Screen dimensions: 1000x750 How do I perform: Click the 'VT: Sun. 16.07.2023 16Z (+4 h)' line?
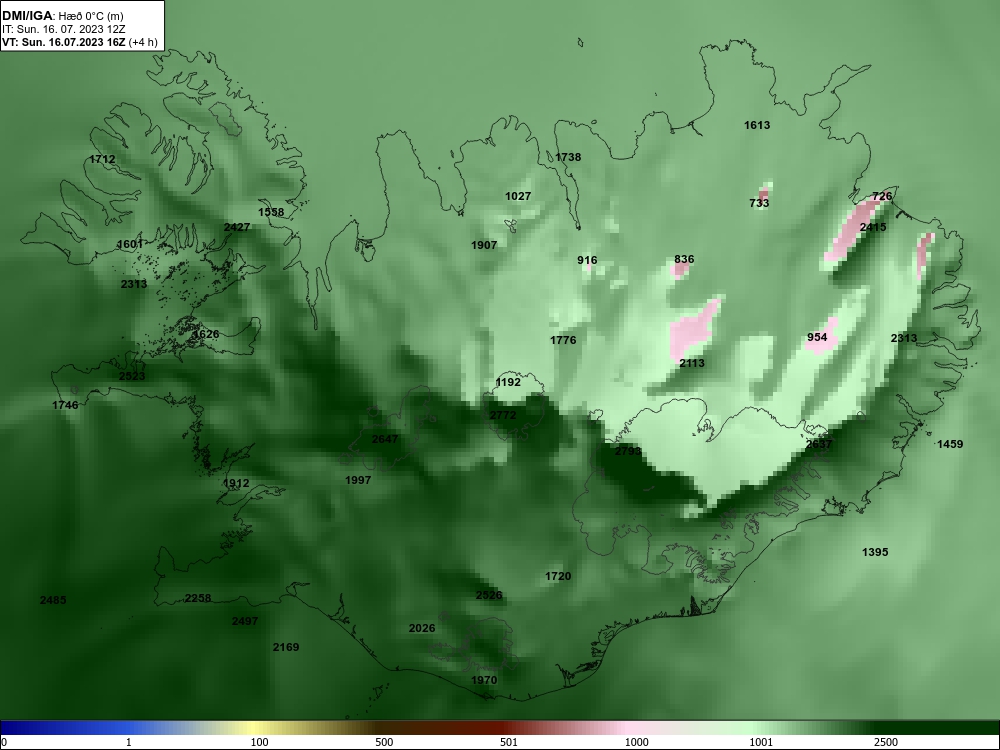[80, 42]
